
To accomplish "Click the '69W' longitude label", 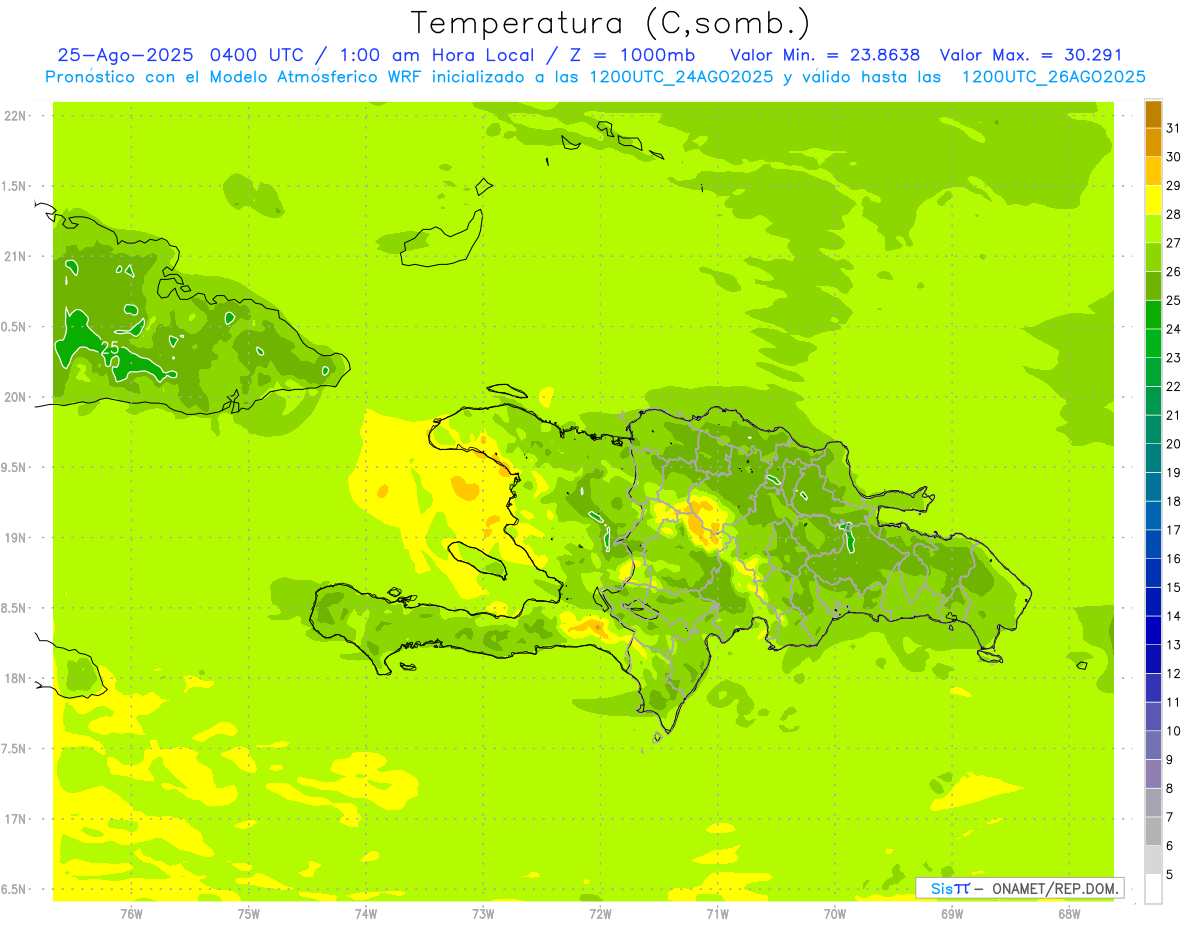I will (952, 913).
